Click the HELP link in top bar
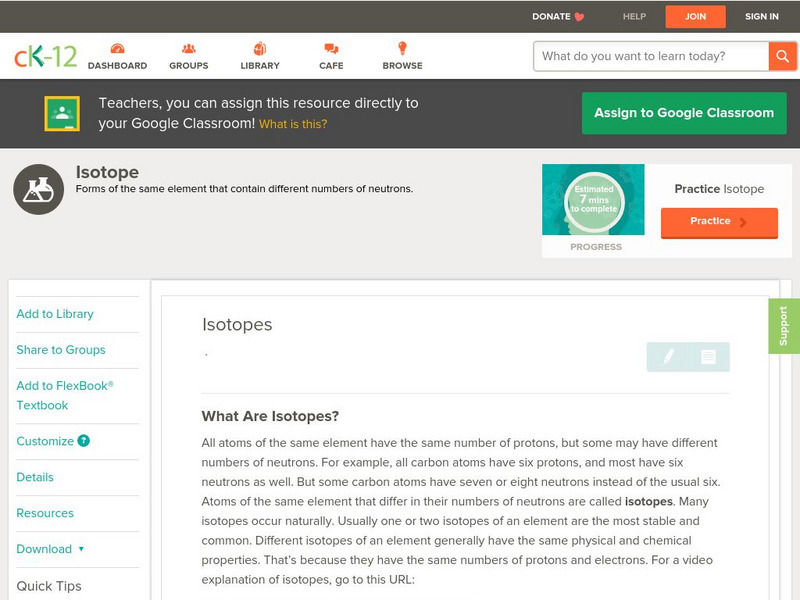 pos(634,16)
